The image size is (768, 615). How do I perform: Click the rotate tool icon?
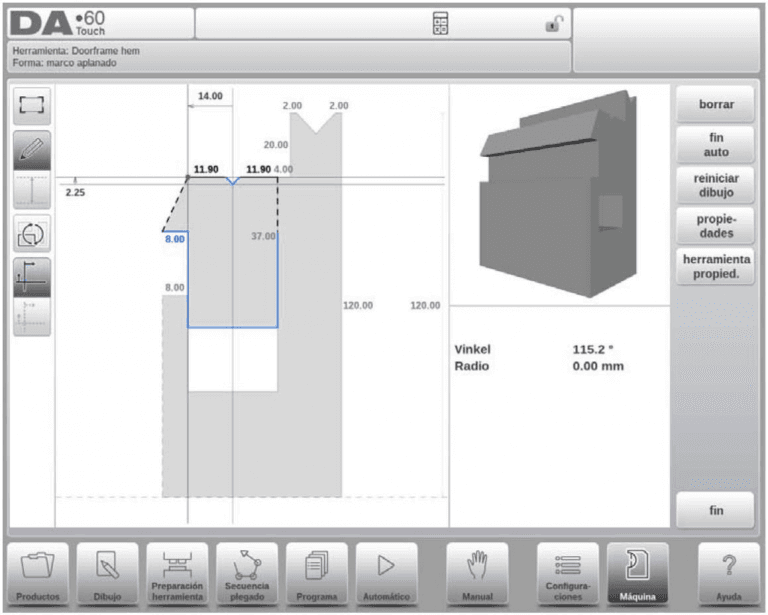coord(32,234)
